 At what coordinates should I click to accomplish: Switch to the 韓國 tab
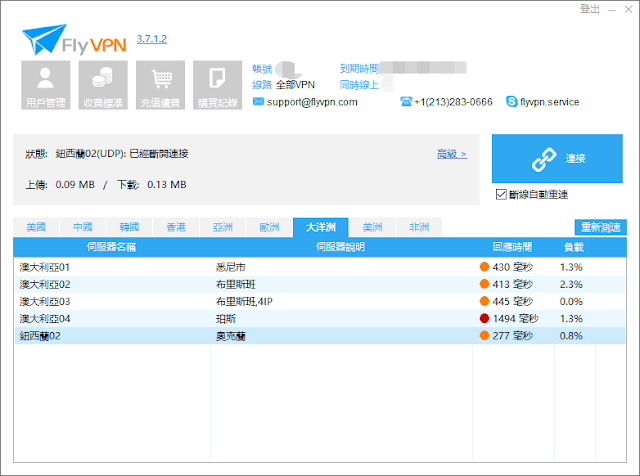129,227
